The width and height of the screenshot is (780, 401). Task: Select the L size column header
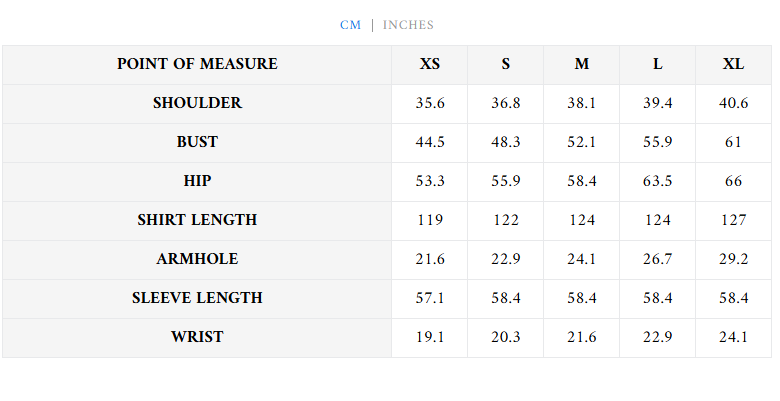(658, 64)
